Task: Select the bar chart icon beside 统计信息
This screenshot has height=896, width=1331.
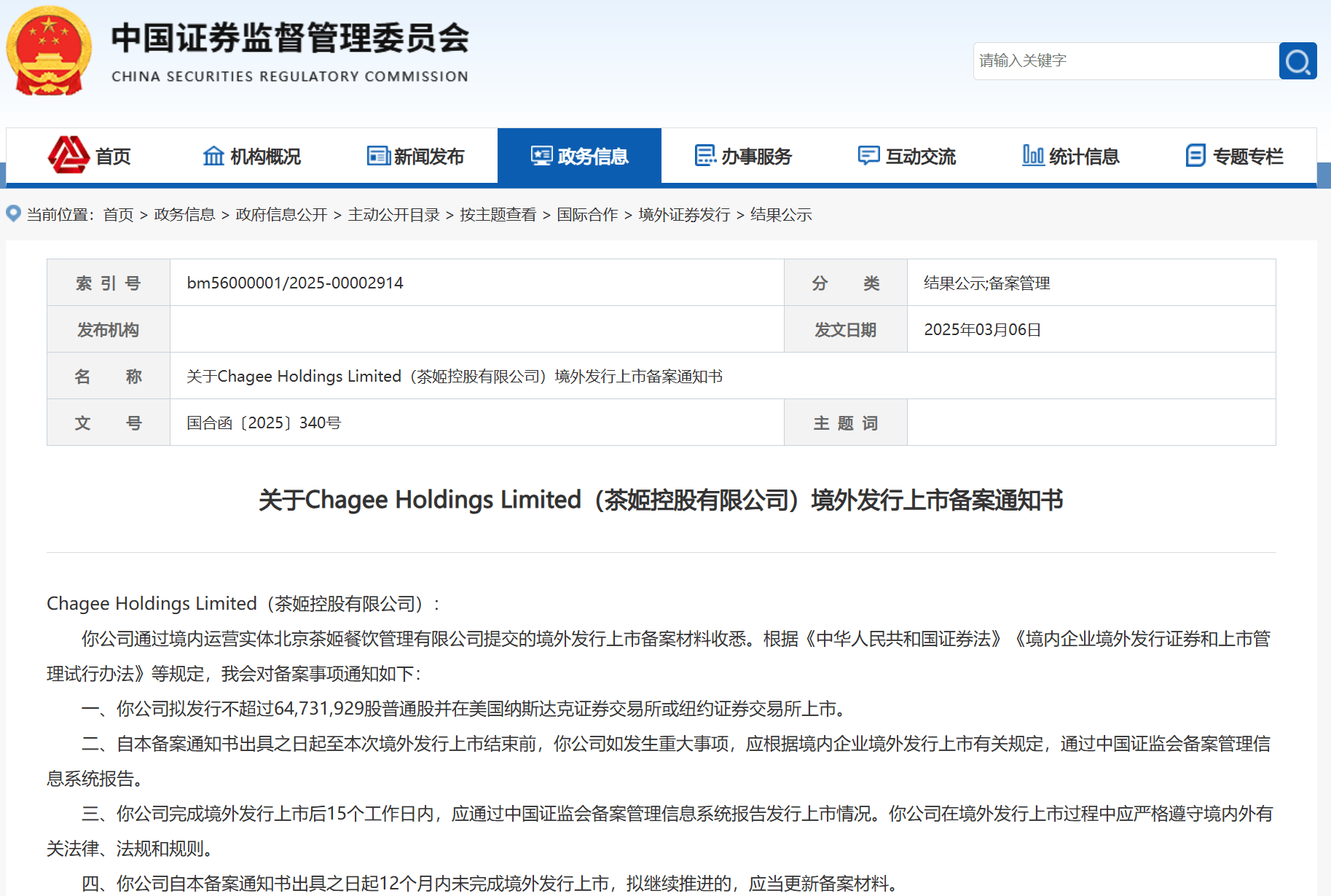Action: tap(1032, 156)
